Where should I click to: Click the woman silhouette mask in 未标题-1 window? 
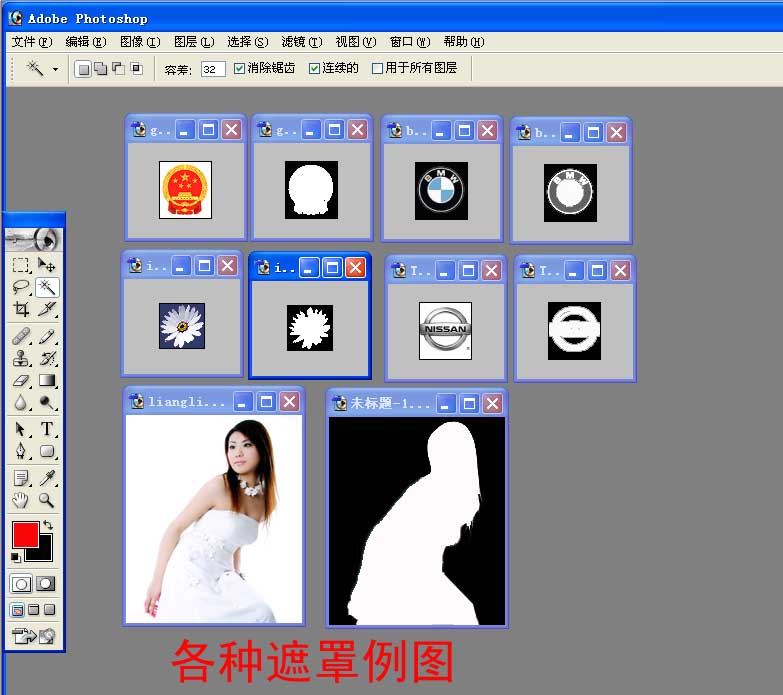coord(417,521)
